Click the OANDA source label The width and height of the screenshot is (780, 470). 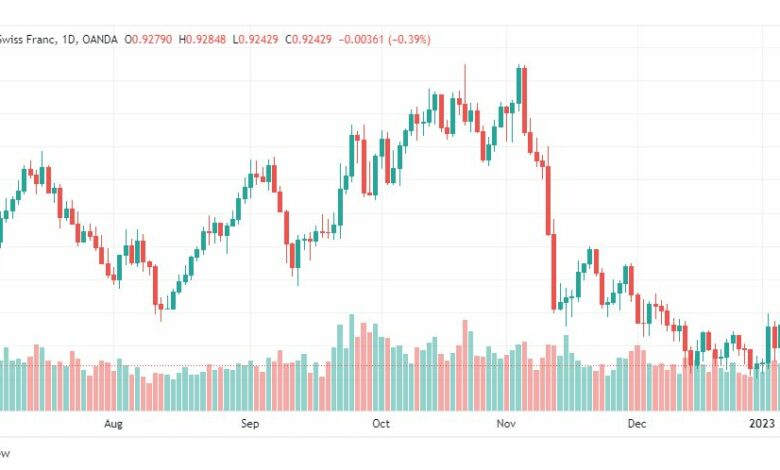pyautogui.click(x=100, y=39)
